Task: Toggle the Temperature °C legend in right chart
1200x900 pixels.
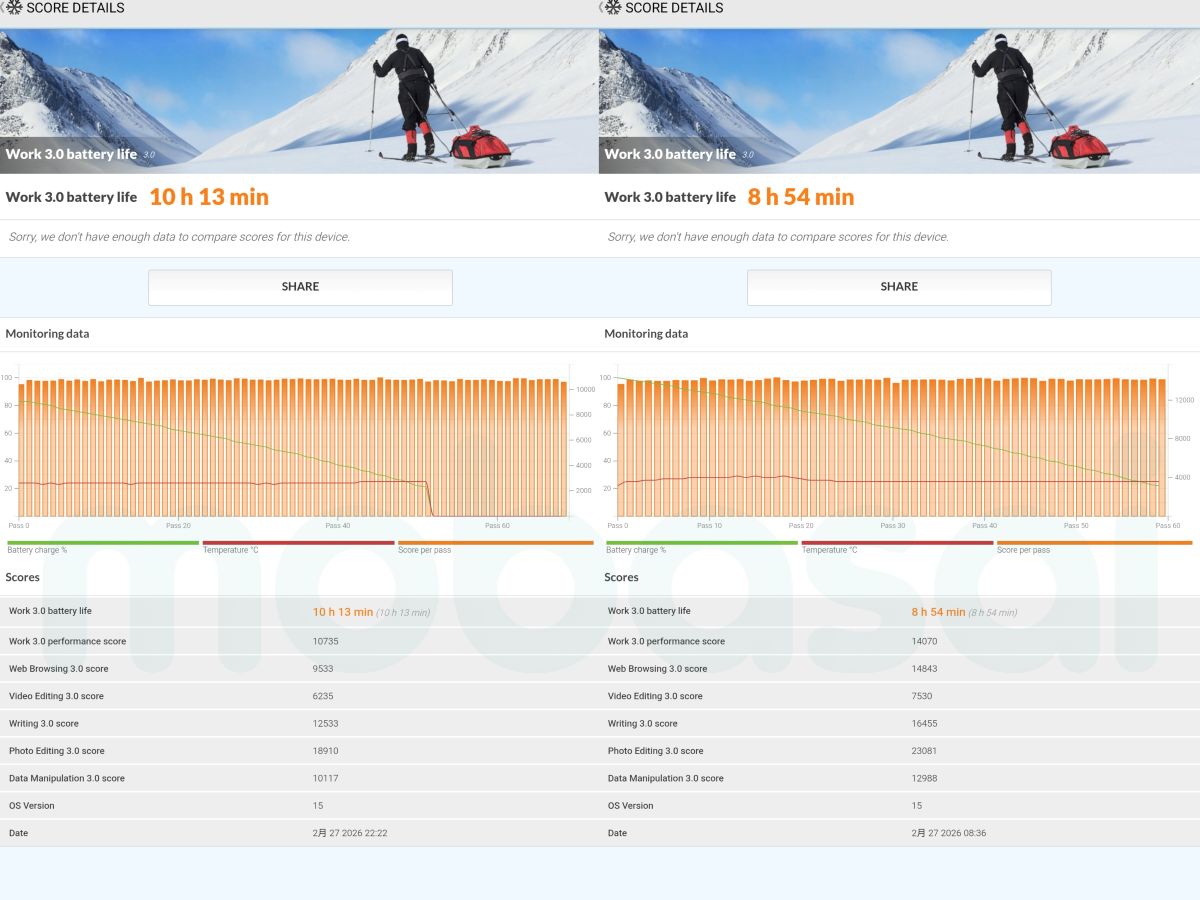Action: [x=897, y=545]
